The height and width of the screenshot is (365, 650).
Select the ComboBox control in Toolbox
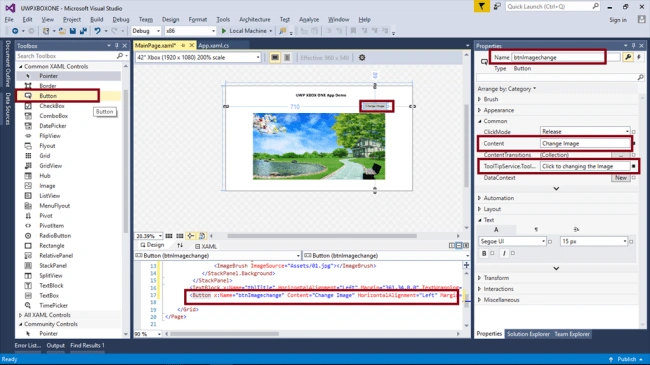[53, 116]
